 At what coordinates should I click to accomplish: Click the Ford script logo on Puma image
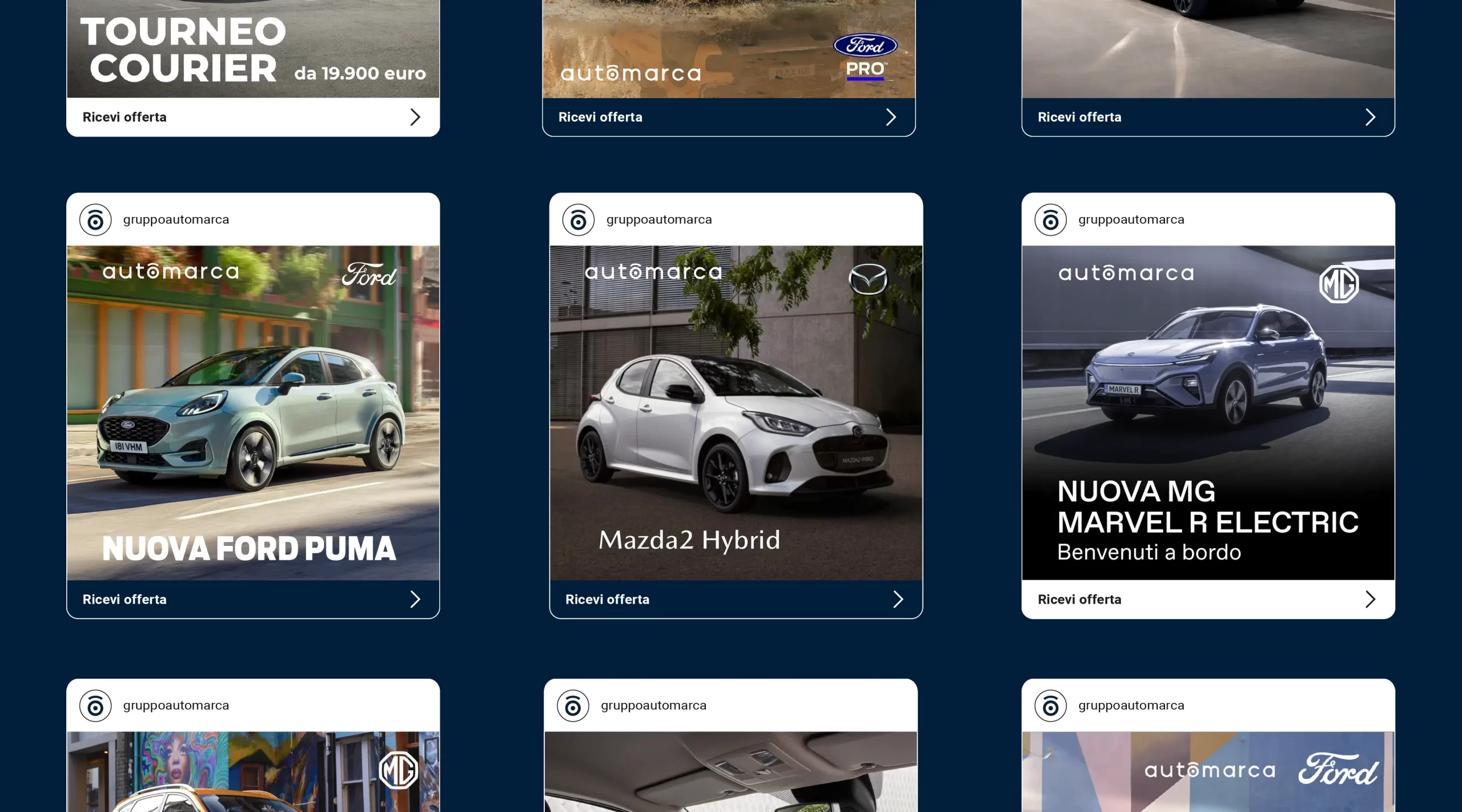pos(369,275)
